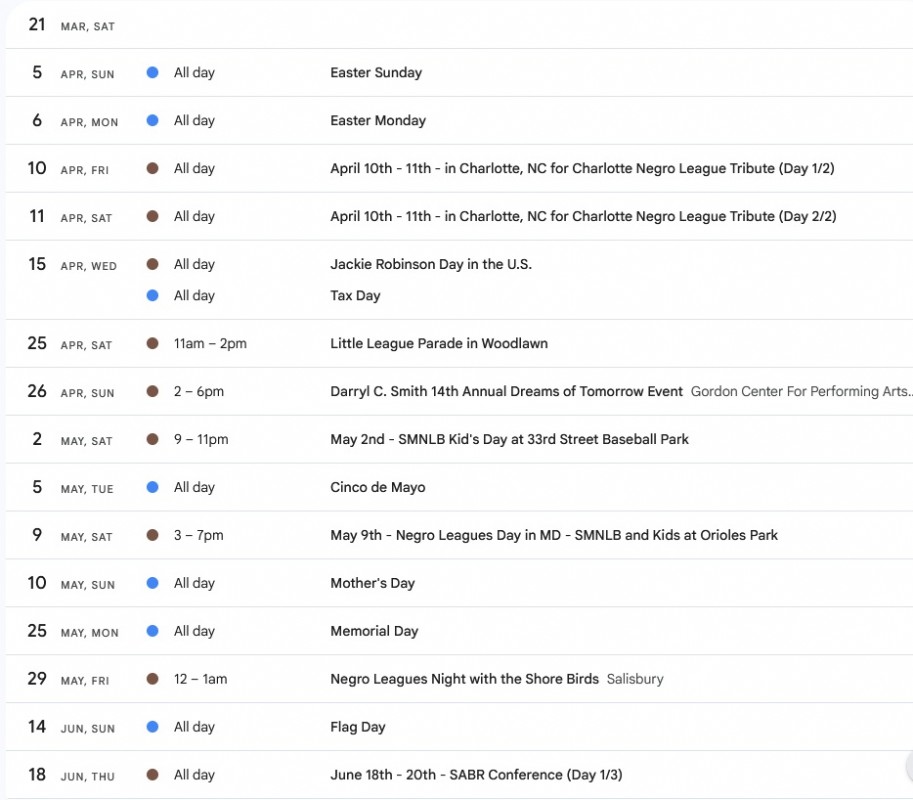Open the Mother's Day event

pos(372,584)
